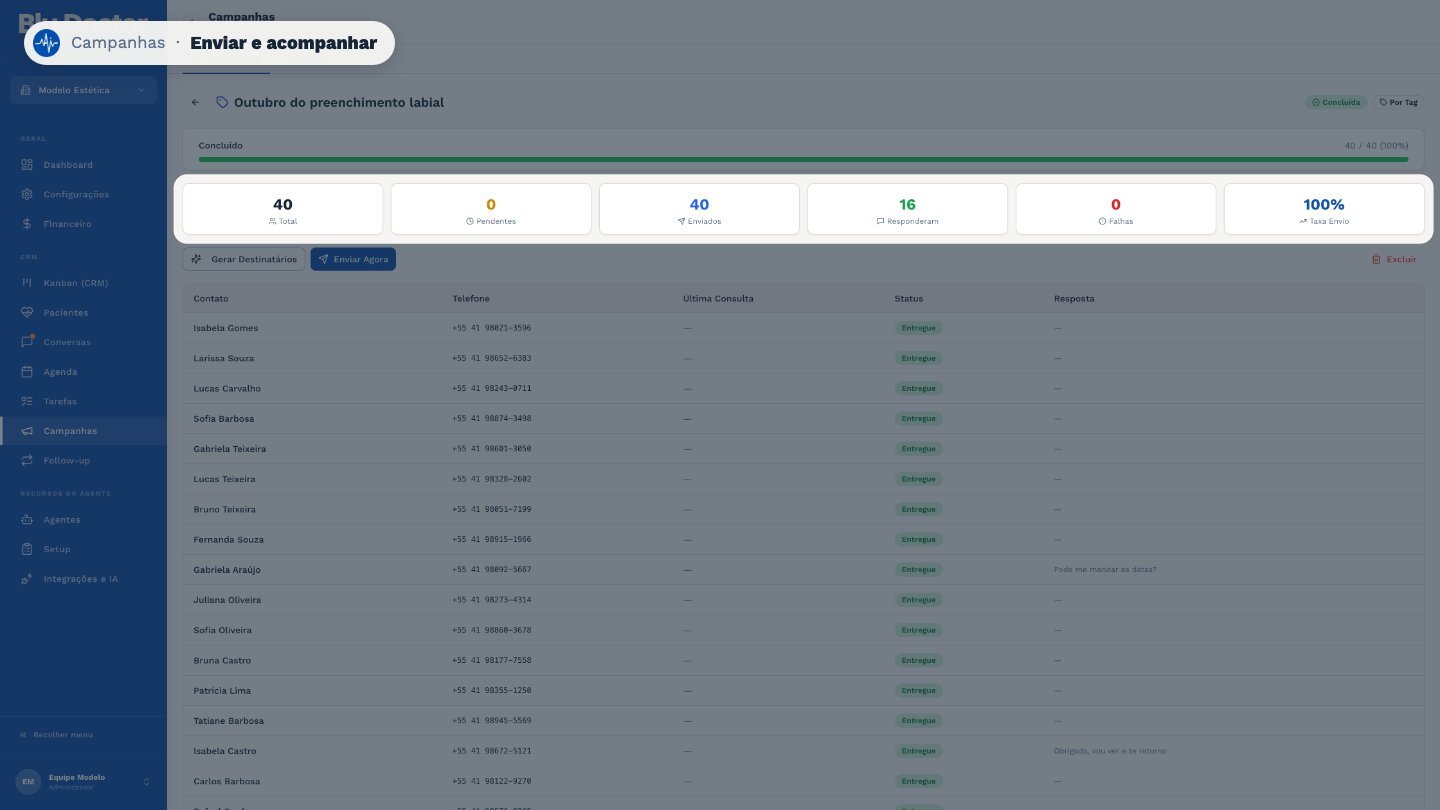The image size is (1440, 810).
Task: Click phone number +55 41 98243-0711
Action: click(x=492, y=388)
